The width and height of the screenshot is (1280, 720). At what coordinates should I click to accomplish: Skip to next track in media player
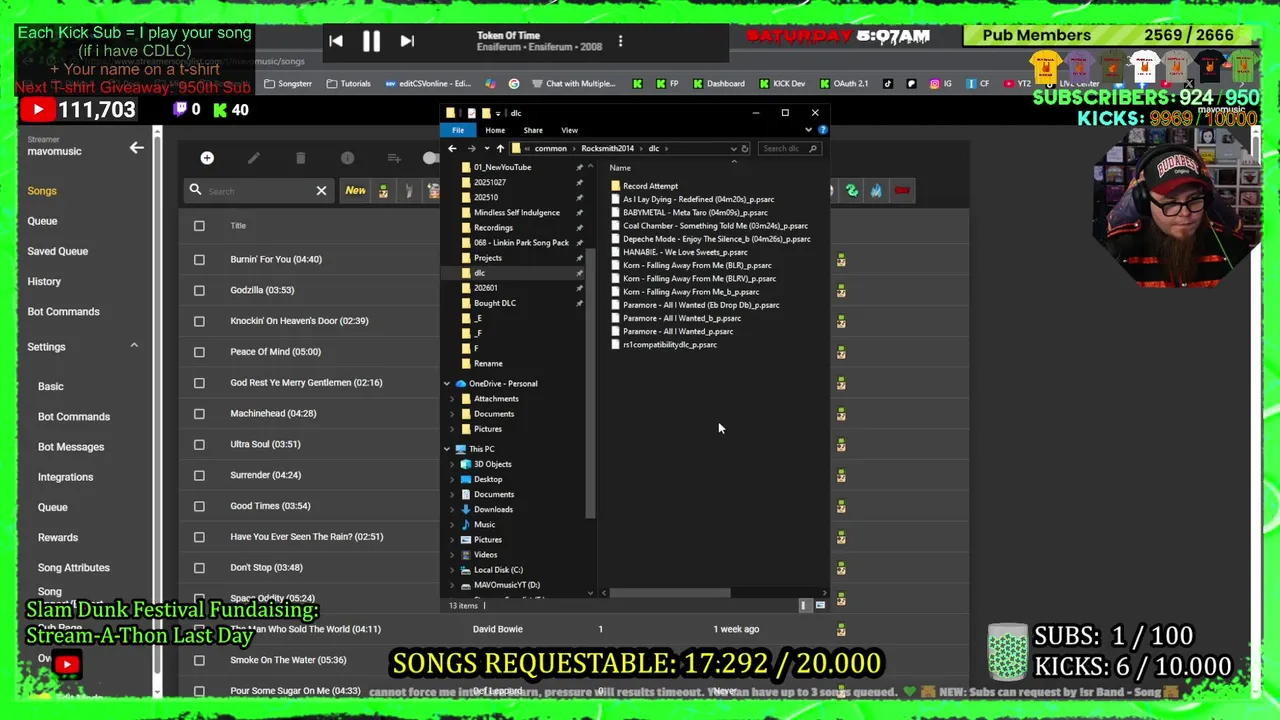[407, 41]
